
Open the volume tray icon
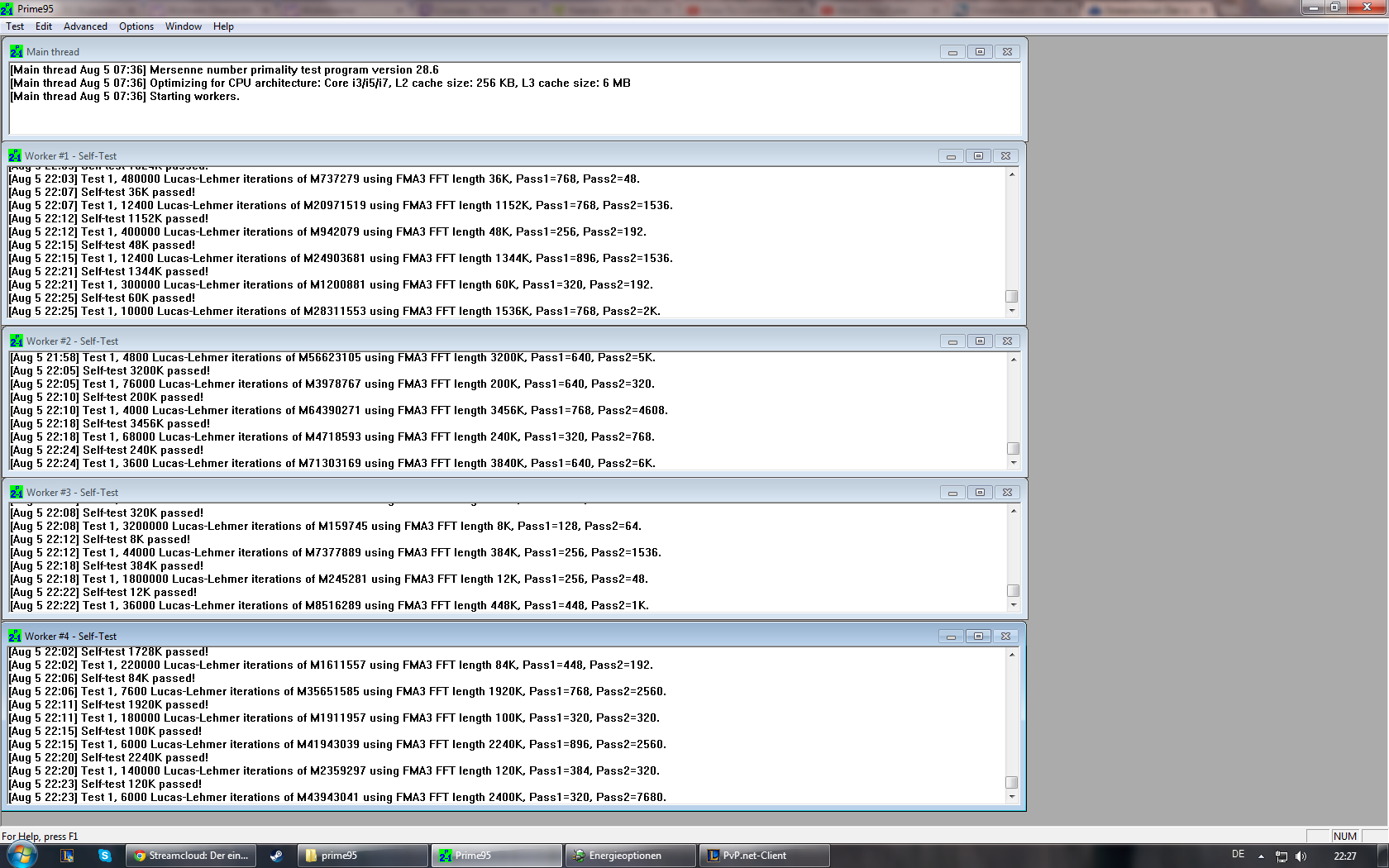click(1301, 856)
